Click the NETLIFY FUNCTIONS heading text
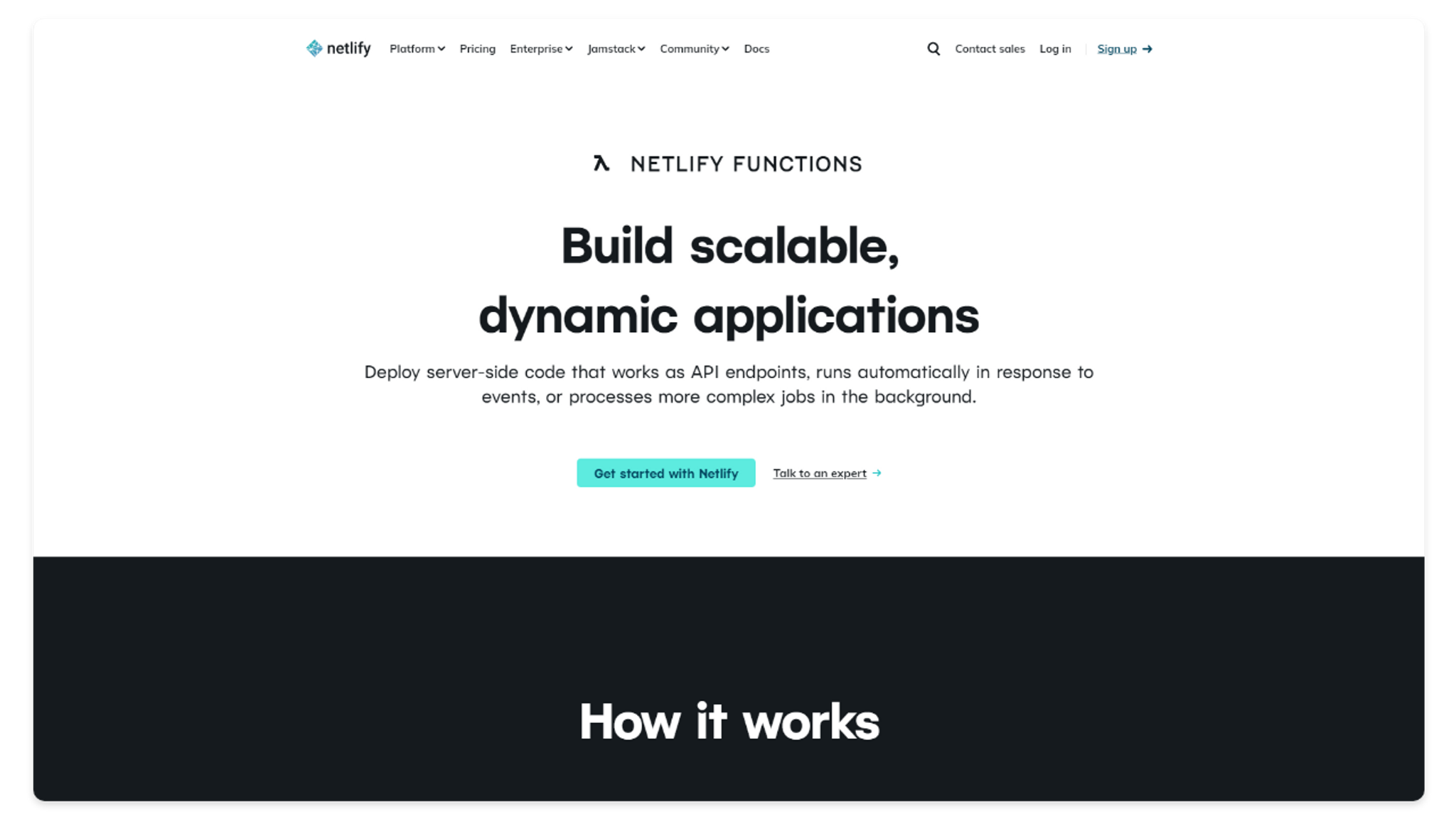This screenshot has width=1456, height=819. coord(746,164)
